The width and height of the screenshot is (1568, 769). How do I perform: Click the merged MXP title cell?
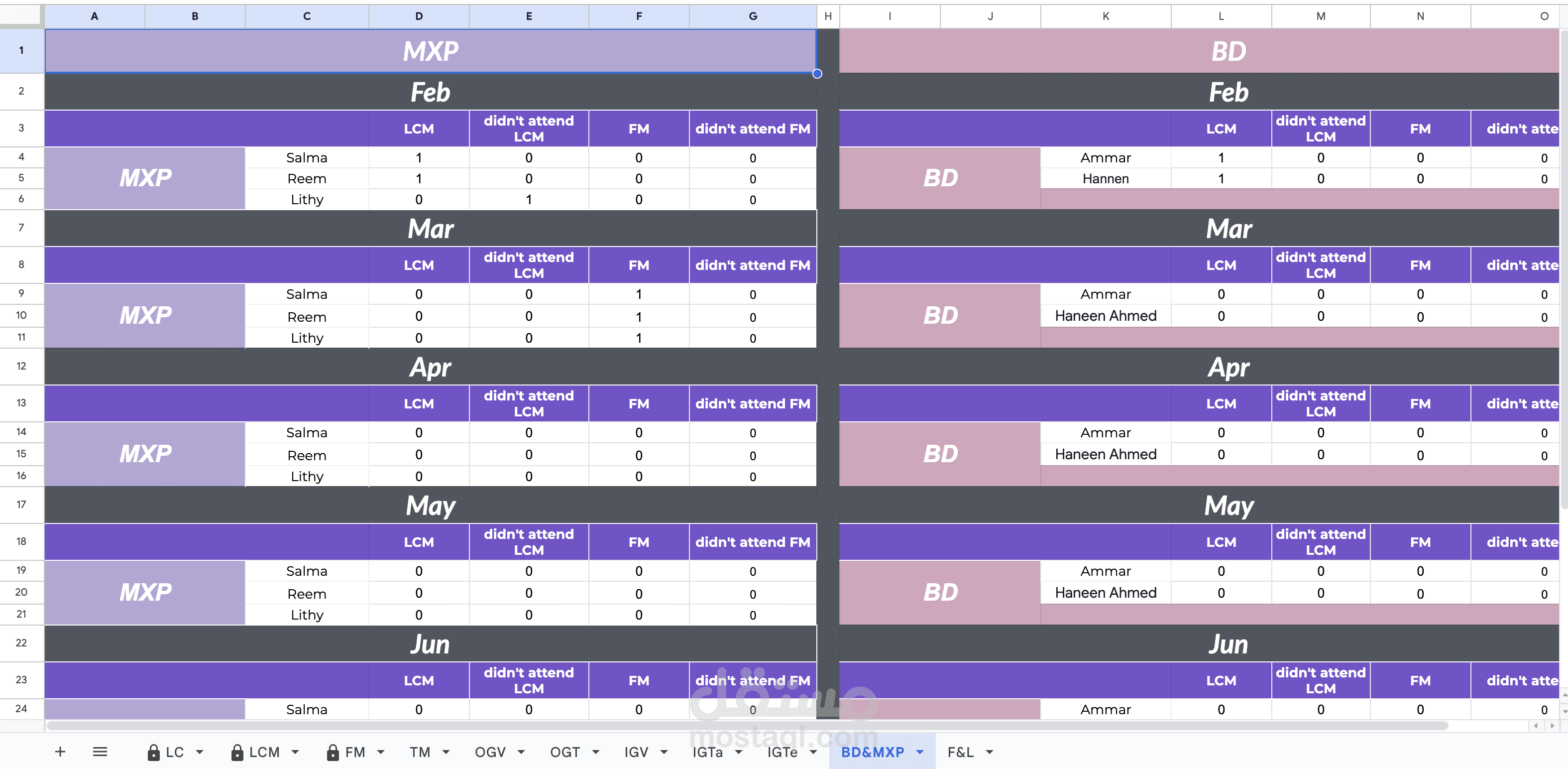click(x=431, y=51)
